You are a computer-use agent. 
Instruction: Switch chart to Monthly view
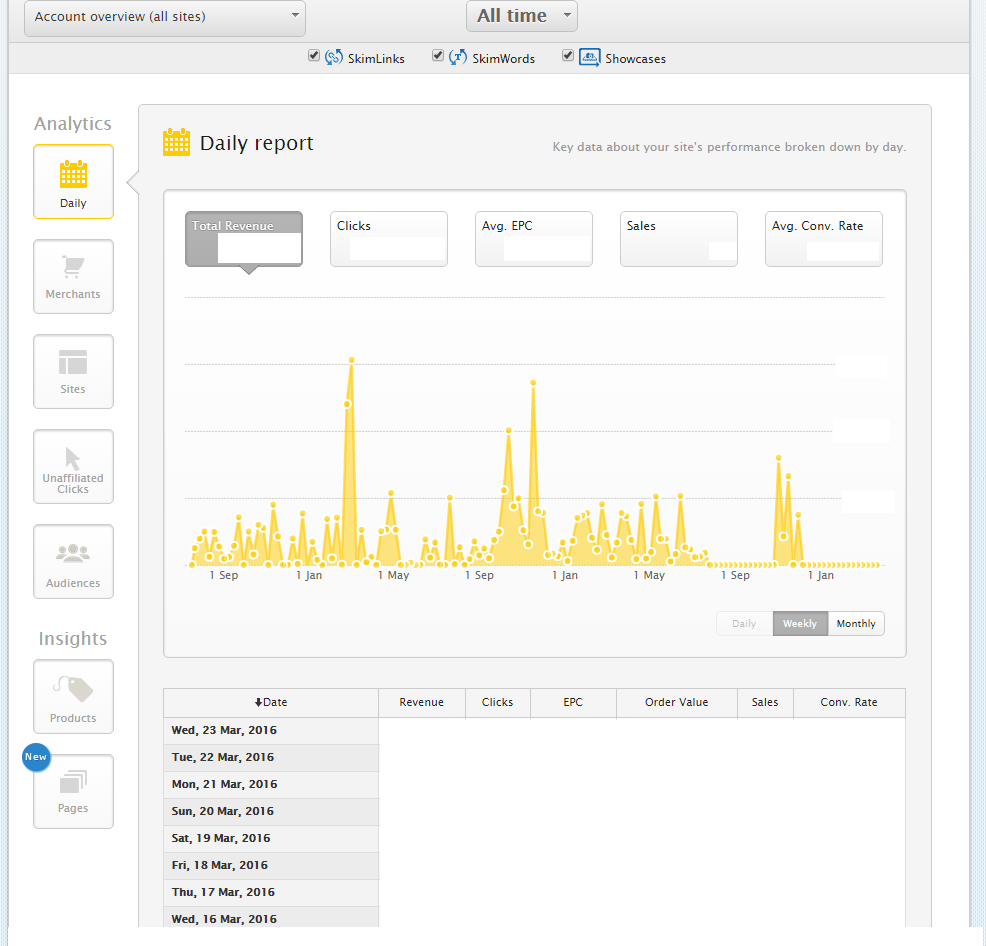click(856, 624)
